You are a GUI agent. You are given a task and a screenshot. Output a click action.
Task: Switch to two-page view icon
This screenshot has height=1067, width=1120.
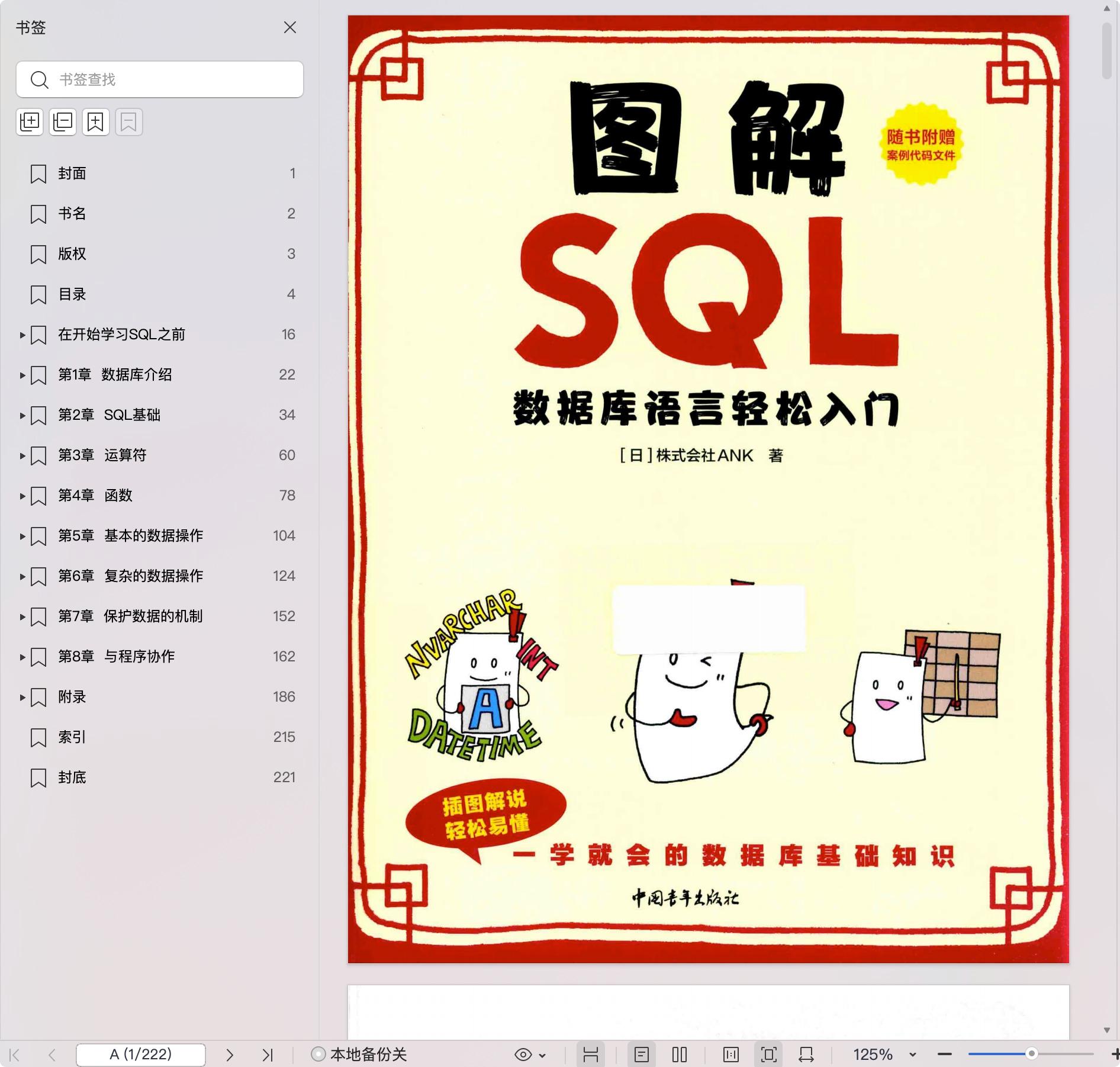click(680, 1055)
